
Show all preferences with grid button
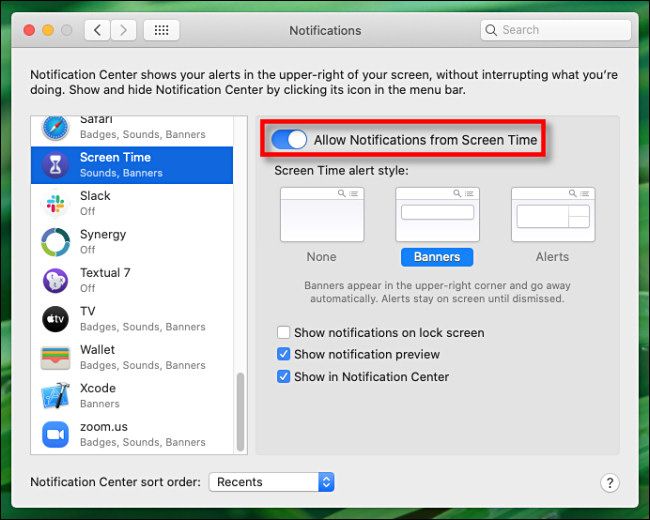[x=161, y=30]
